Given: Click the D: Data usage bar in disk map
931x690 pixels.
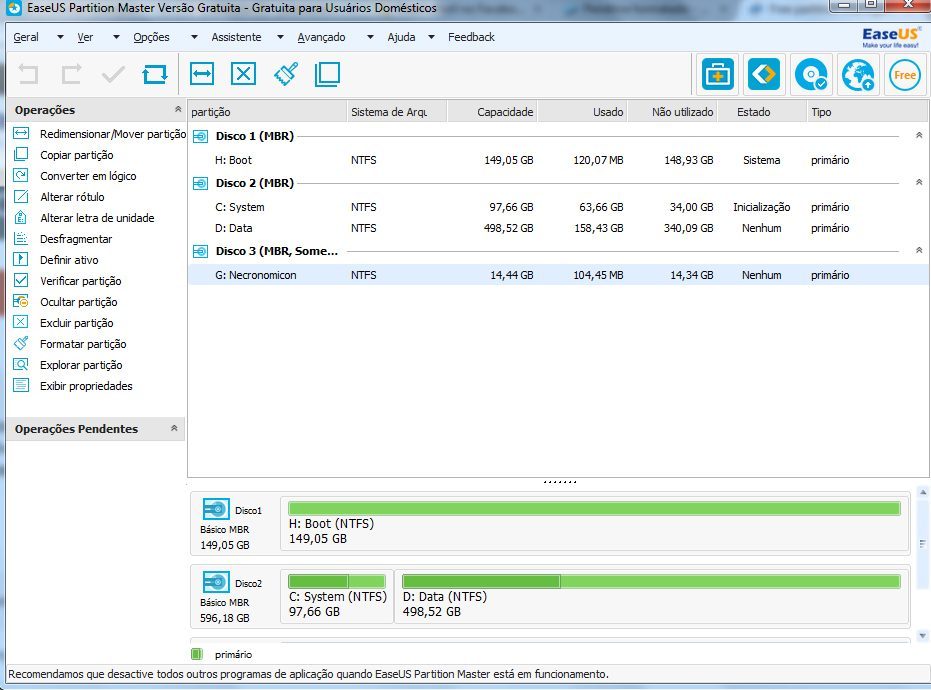Looking at the screenshot, I should pos(651,581).
